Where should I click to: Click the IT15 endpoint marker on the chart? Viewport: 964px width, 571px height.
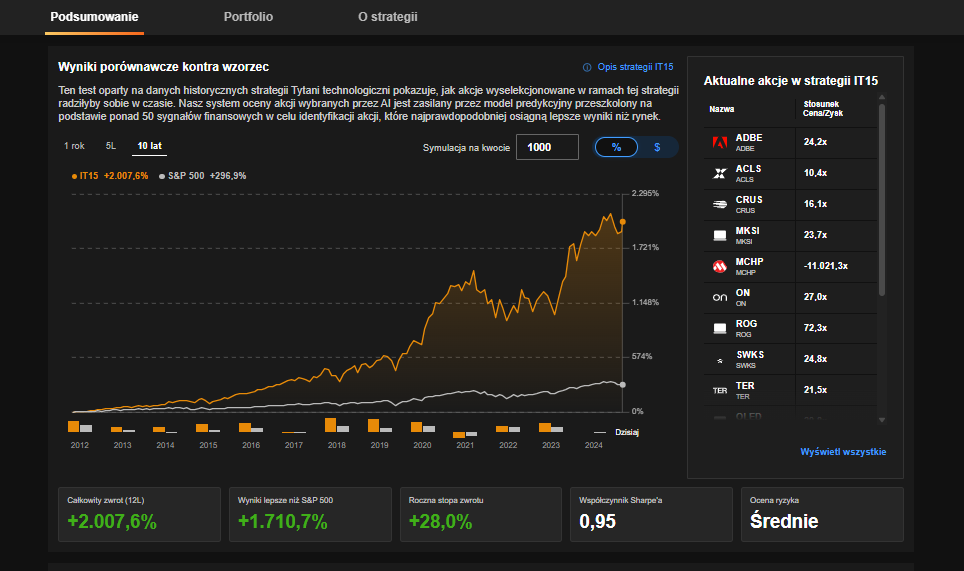click(623, 222)
